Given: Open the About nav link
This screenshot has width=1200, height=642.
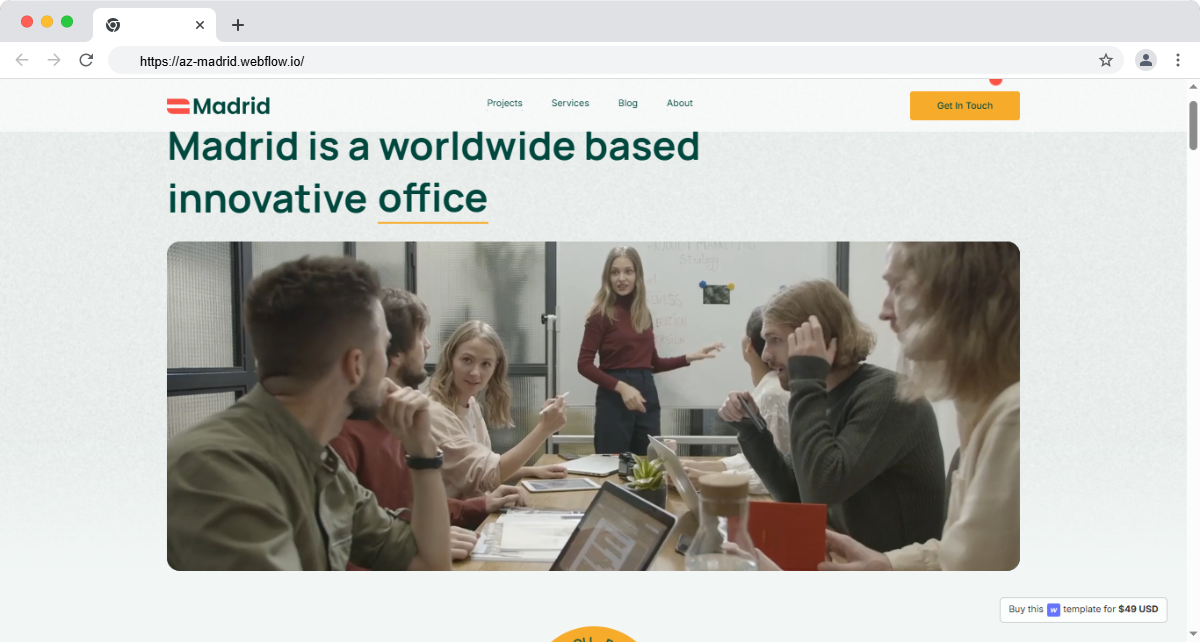Looking at the screenshot, I should tap(680, 103).
